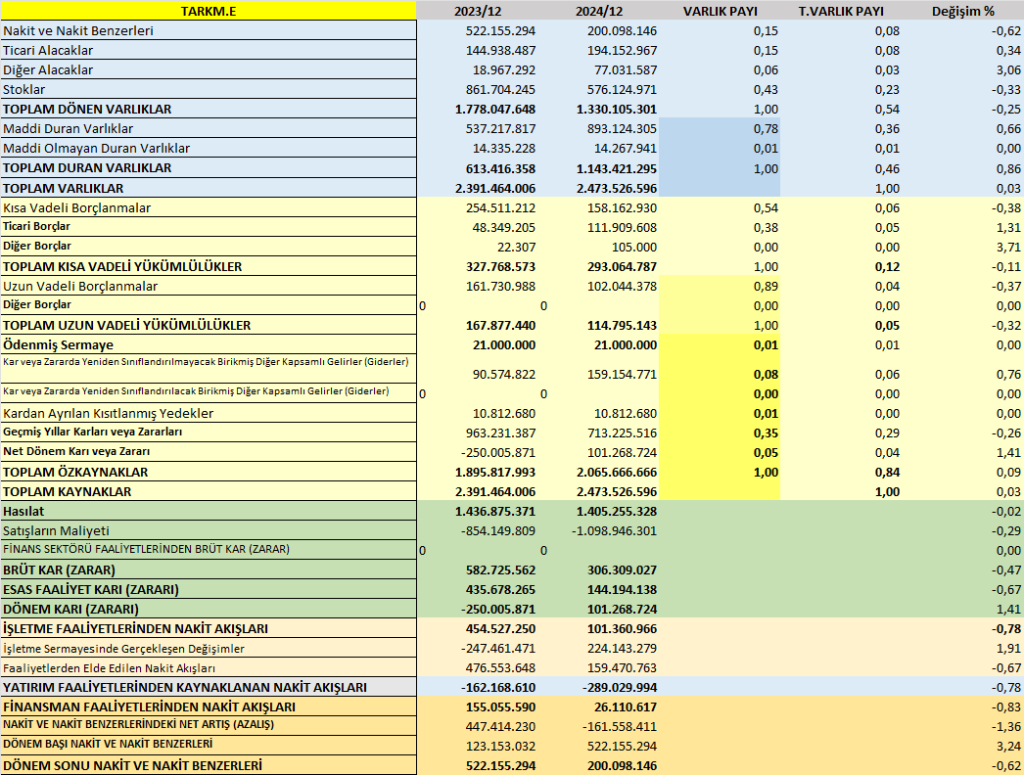Select the value -289.029.994

point(619,688)
